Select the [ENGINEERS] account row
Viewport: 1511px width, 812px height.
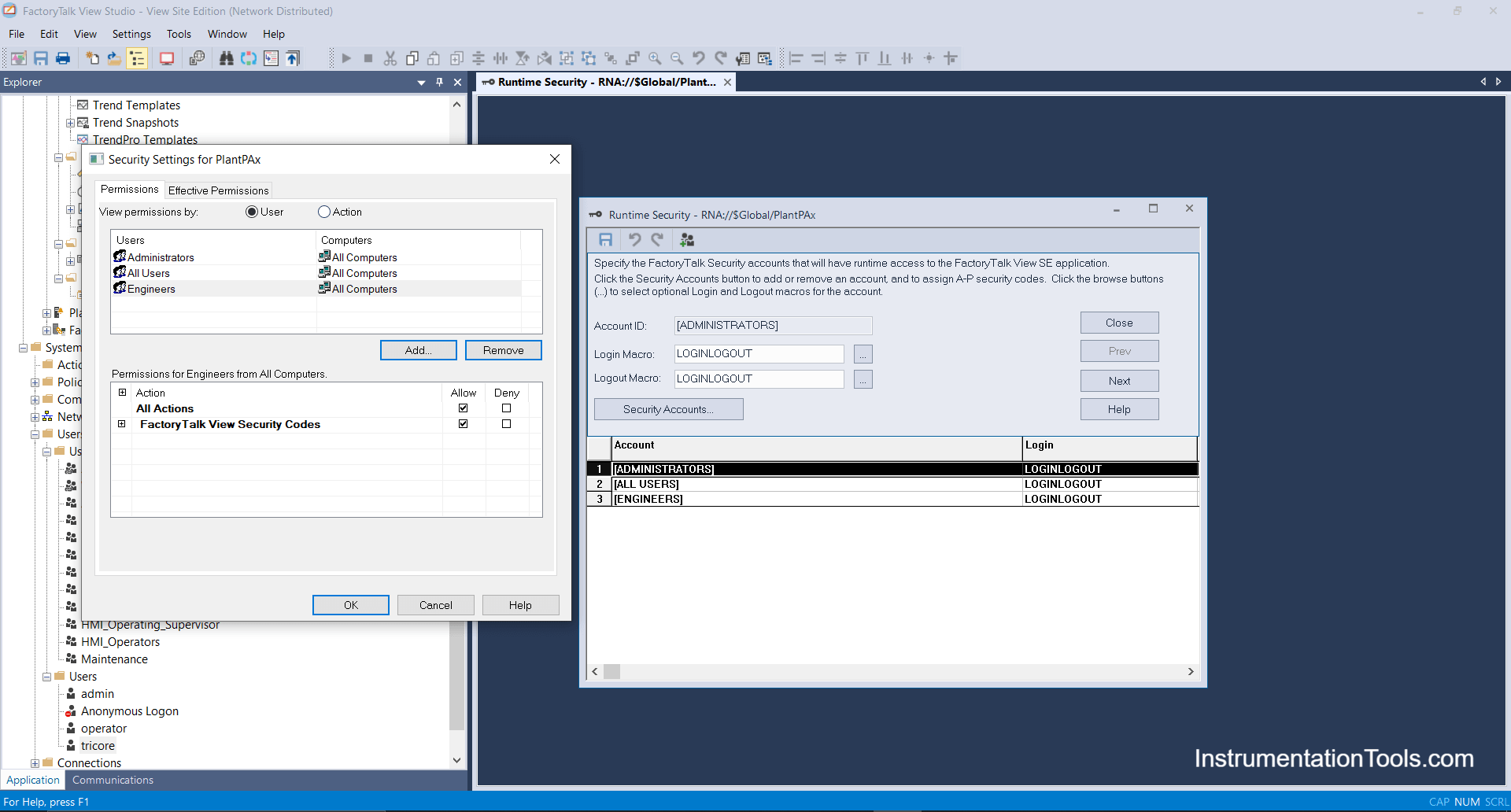click(892, 499)
